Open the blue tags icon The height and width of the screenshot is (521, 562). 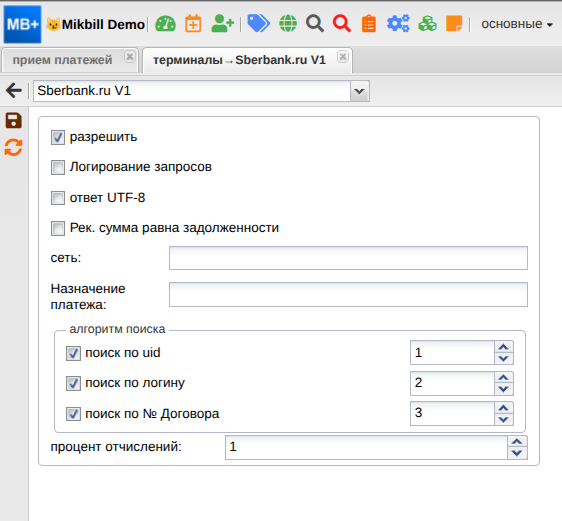258,24
